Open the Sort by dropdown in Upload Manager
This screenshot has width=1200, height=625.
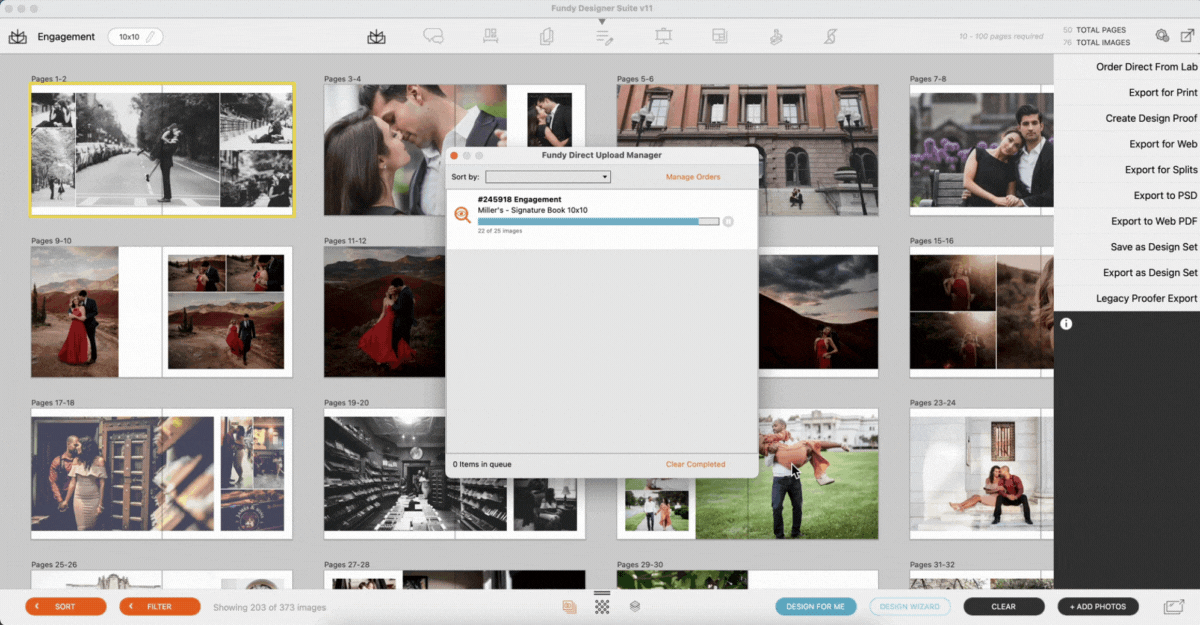coord(547,177)
